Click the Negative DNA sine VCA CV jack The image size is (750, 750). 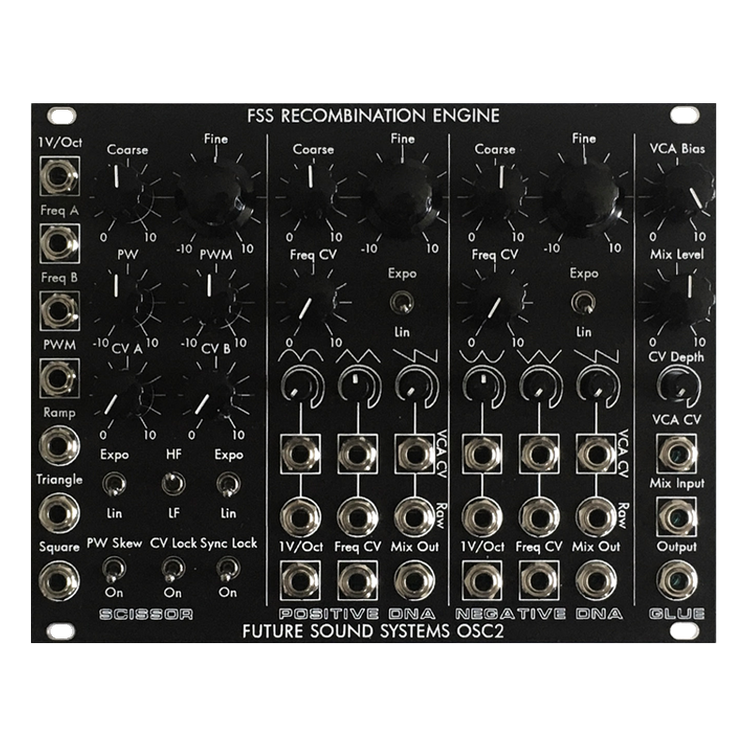tap(482, 454)
